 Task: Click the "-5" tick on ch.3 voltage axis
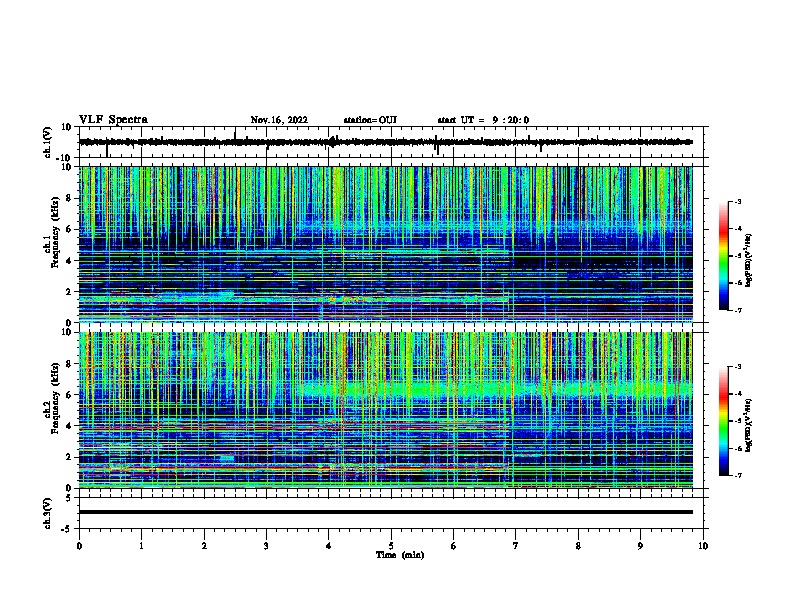click(67, 529)
